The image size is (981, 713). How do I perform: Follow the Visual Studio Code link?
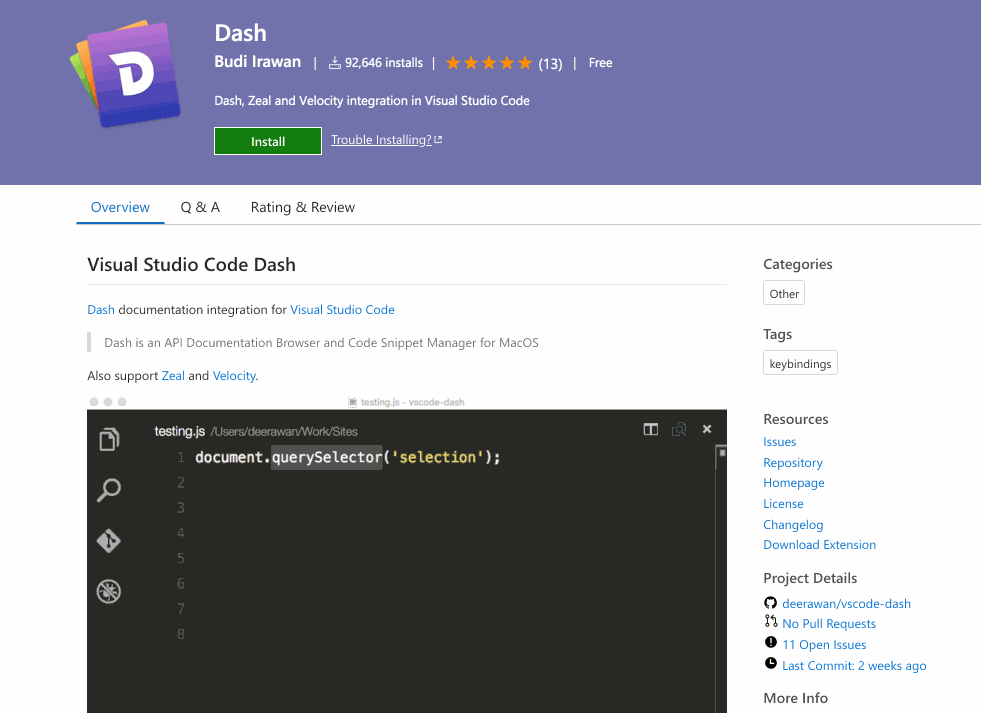tap(342, 310)
